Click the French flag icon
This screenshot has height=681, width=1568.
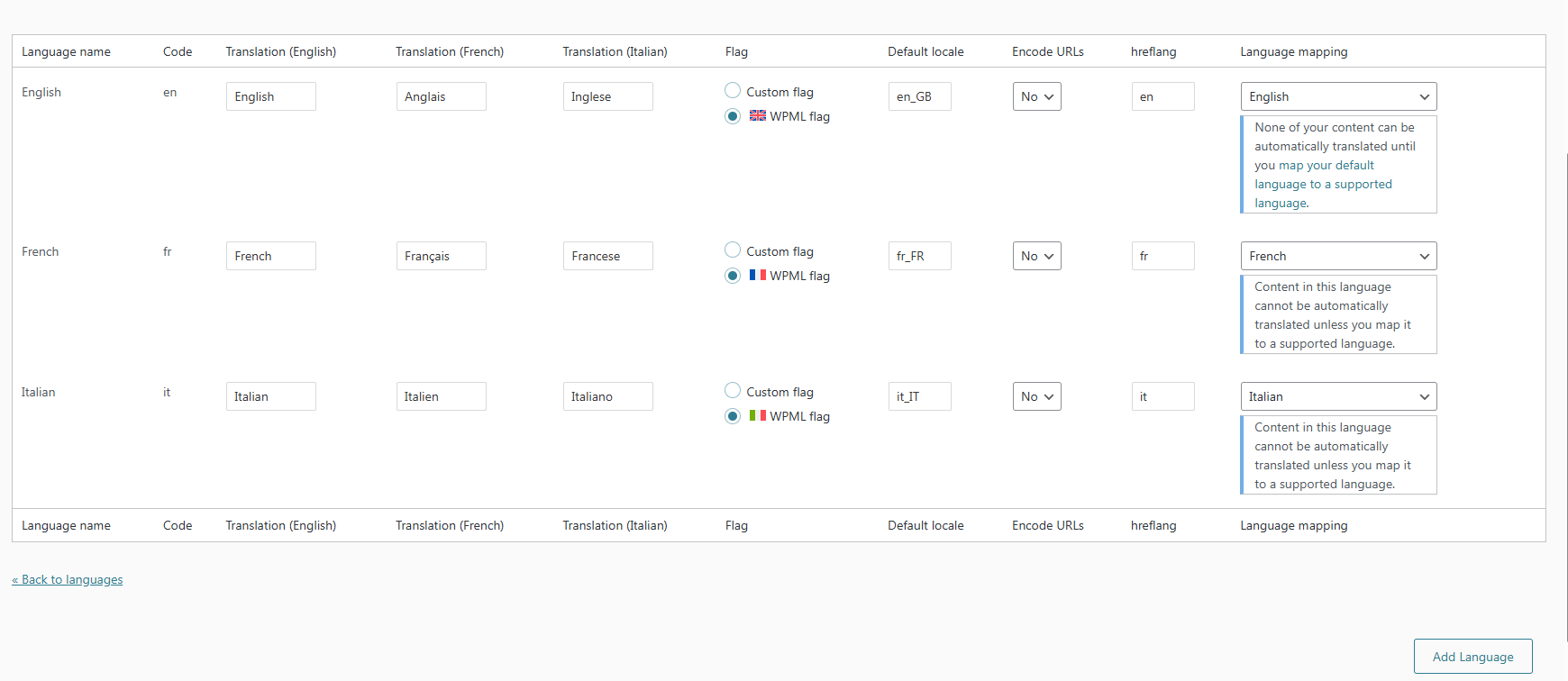click(758, 276)
